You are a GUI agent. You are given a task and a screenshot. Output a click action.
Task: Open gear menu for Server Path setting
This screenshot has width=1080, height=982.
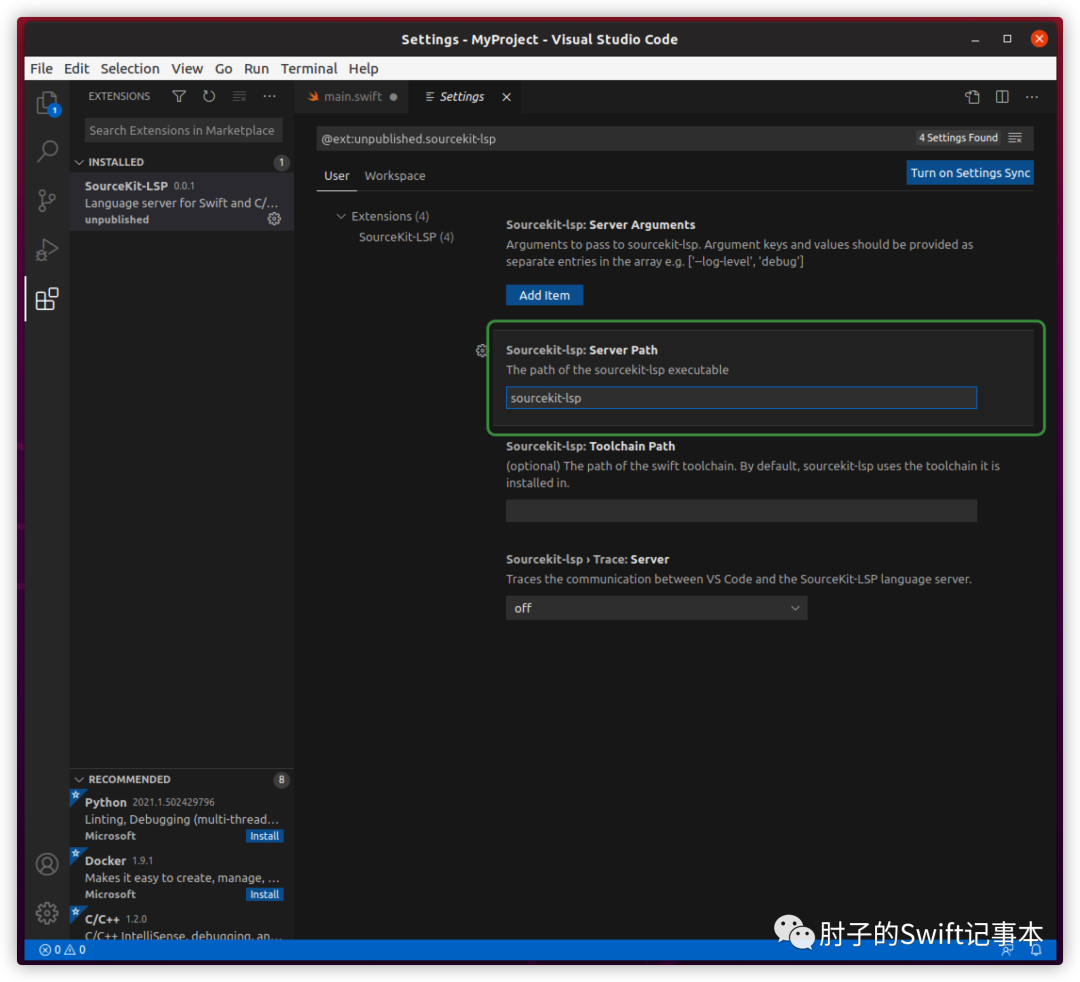pos(481,351)
